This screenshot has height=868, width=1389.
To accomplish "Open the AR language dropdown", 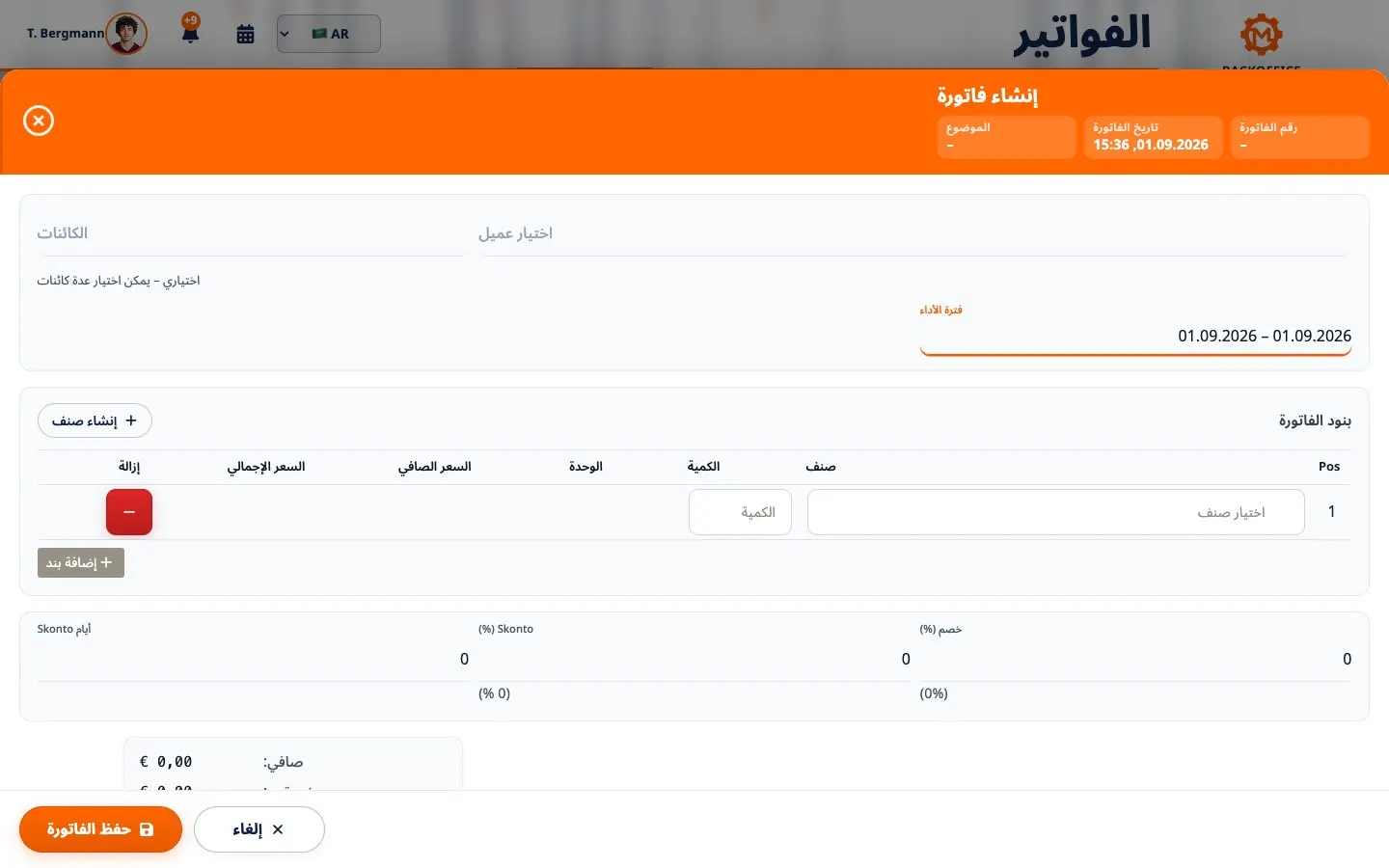I will [x=329, y=34].
